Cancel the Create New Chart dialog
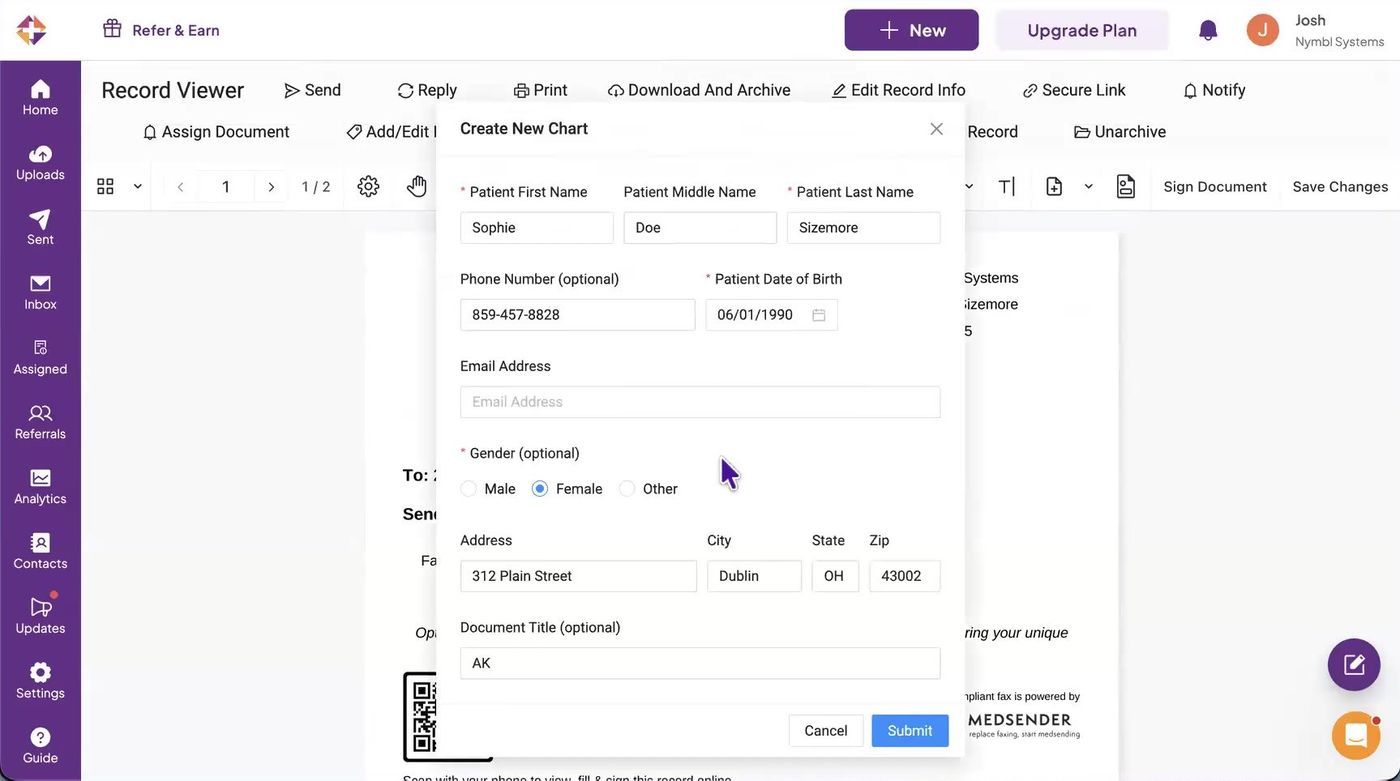1400x781 pixels. click(x=826, y=731)
